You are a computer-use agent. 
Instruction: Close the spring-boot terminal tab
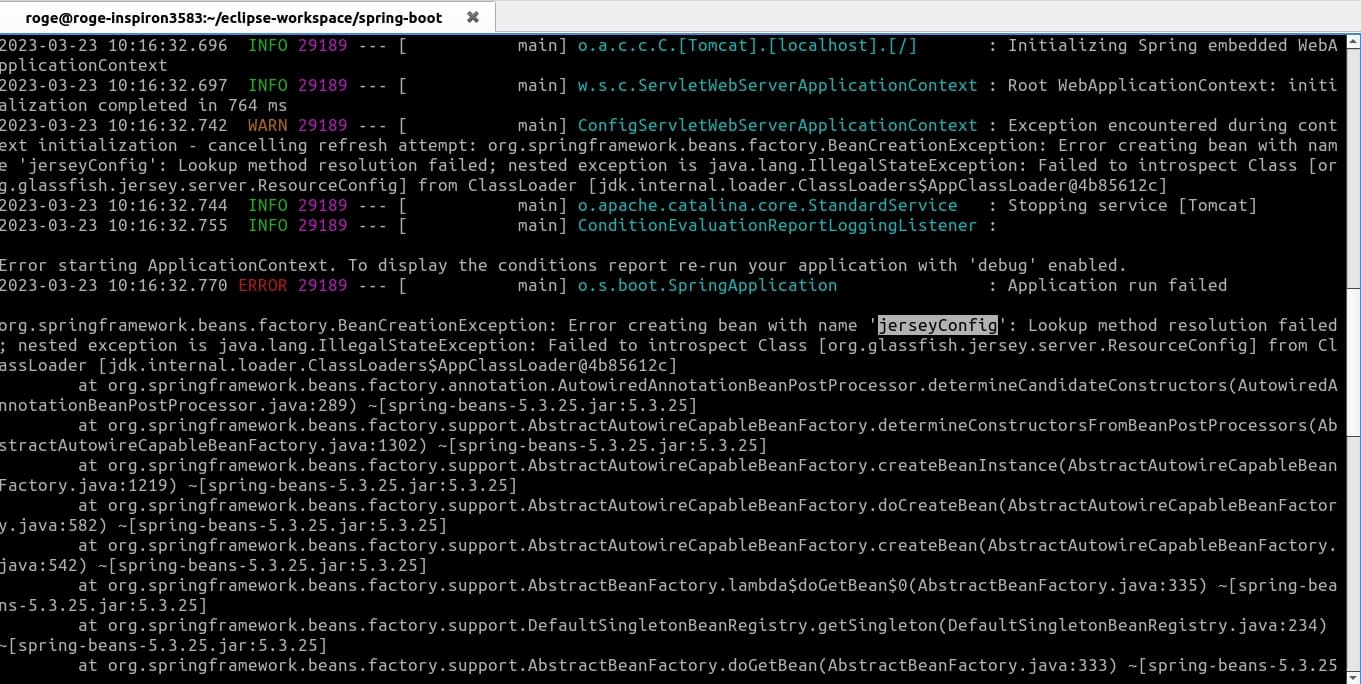click(x=473, y=17)
